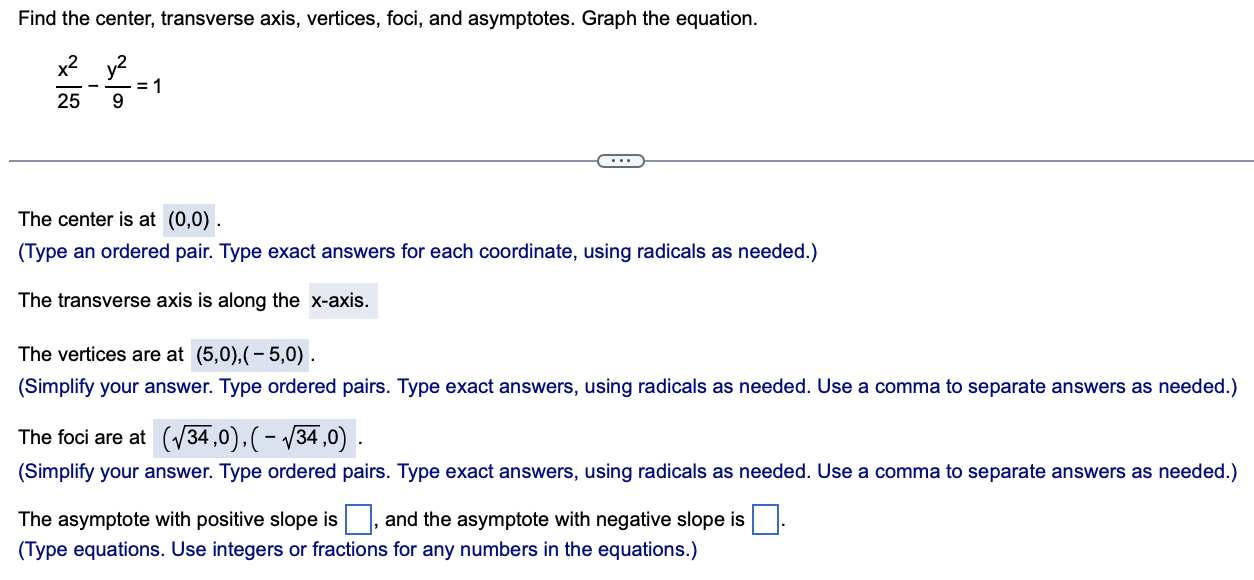Image resolution: width=1254 pixels, height=580 pixels.
Task: Click the positive slope asymptote answer box
Action: 356,518
